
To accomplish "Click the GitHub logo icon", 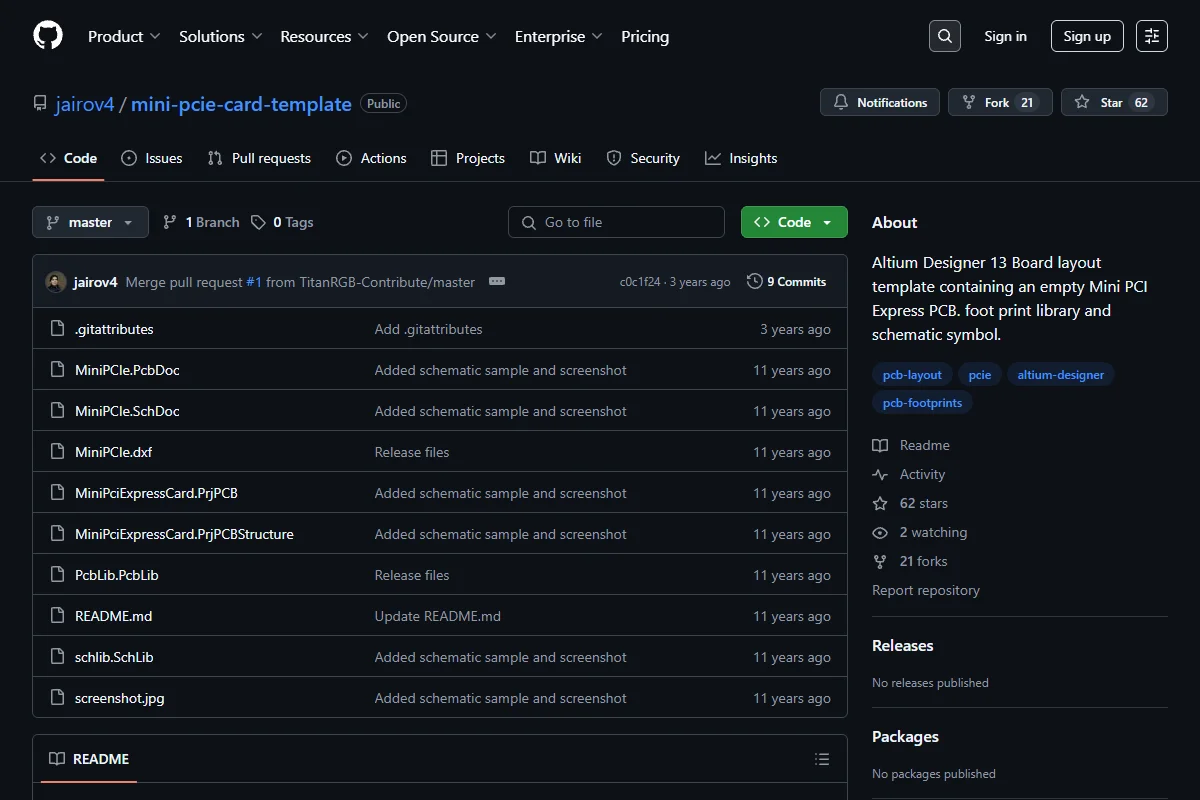I will tap(48, 36).
